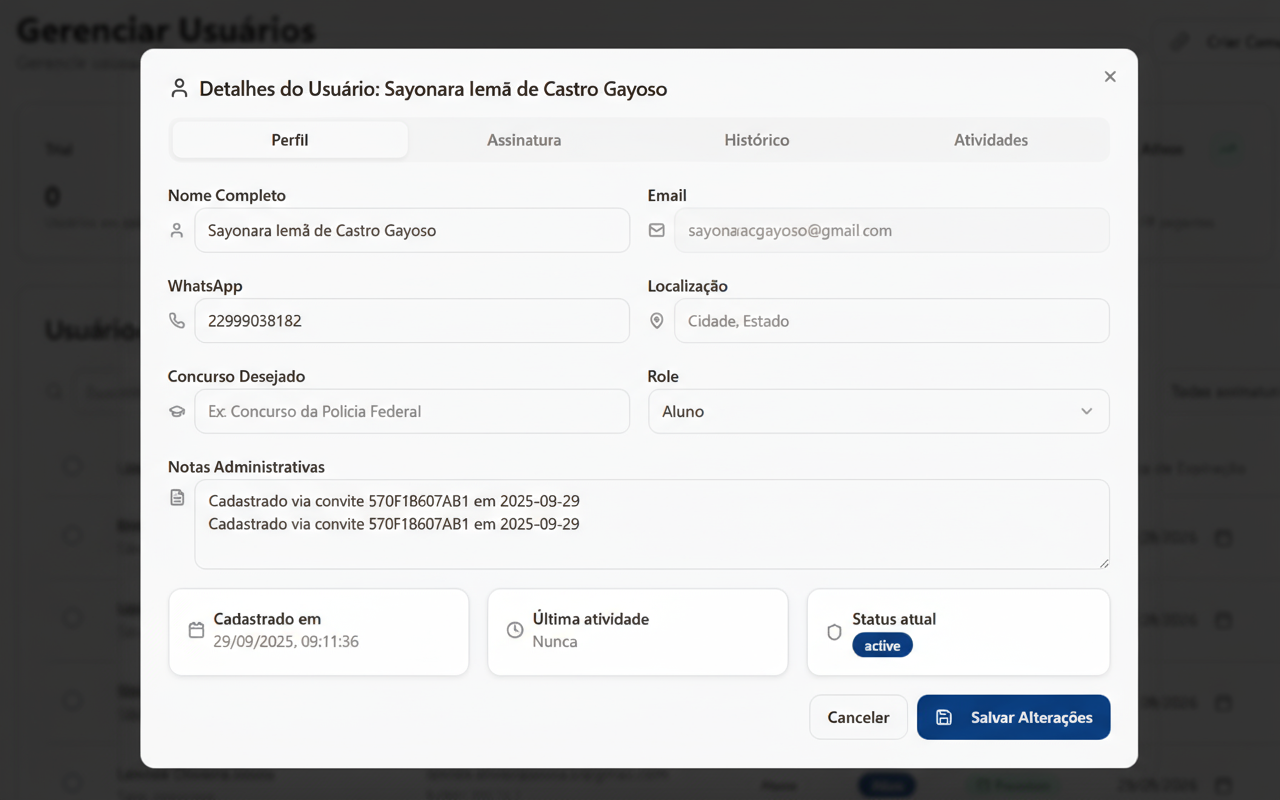Viewport: 1280px width, 800px height.
Task: Expand the Role chevron arrow
Action: point(1086,412)
